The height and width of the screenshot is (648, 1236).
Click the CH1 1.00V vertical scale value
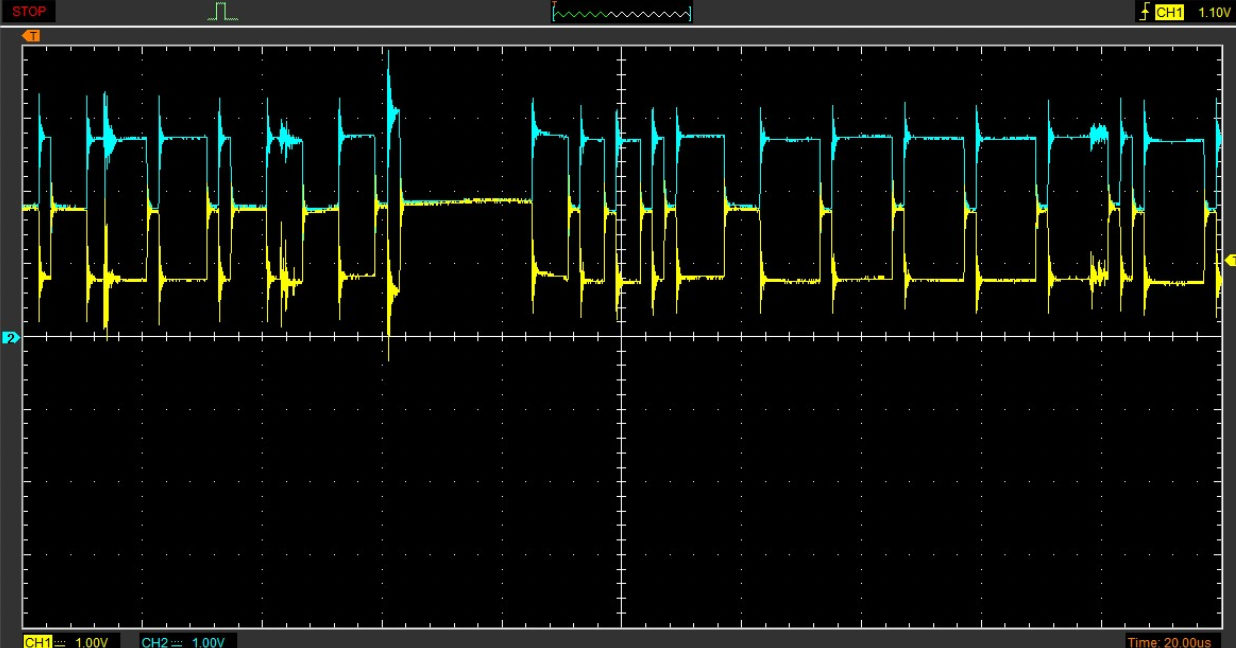[92, 642]
